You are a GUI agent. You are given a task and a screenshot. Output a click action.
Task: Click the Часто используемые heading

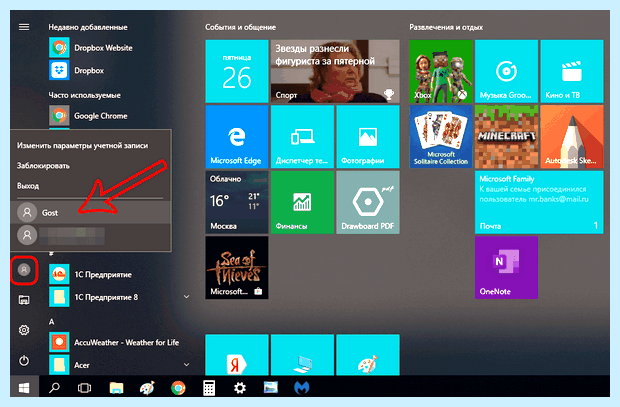[84, 95]
